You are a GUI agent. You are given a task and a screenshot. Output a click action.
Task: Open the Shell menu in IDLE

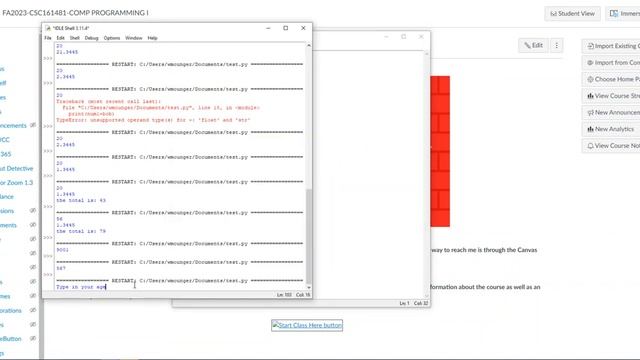tap(75, 38)
